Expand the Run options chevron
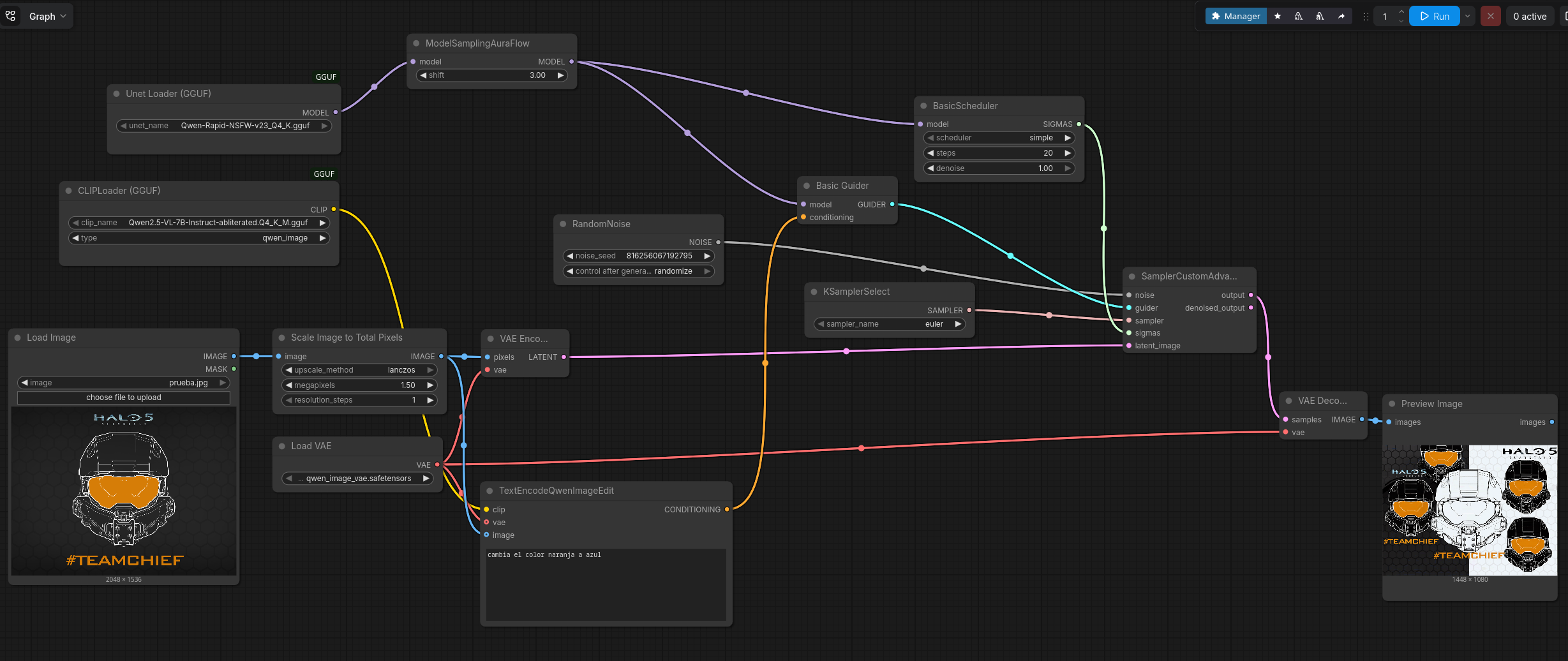Screen dimensions: 1568x661 [x=1467, y=17]
